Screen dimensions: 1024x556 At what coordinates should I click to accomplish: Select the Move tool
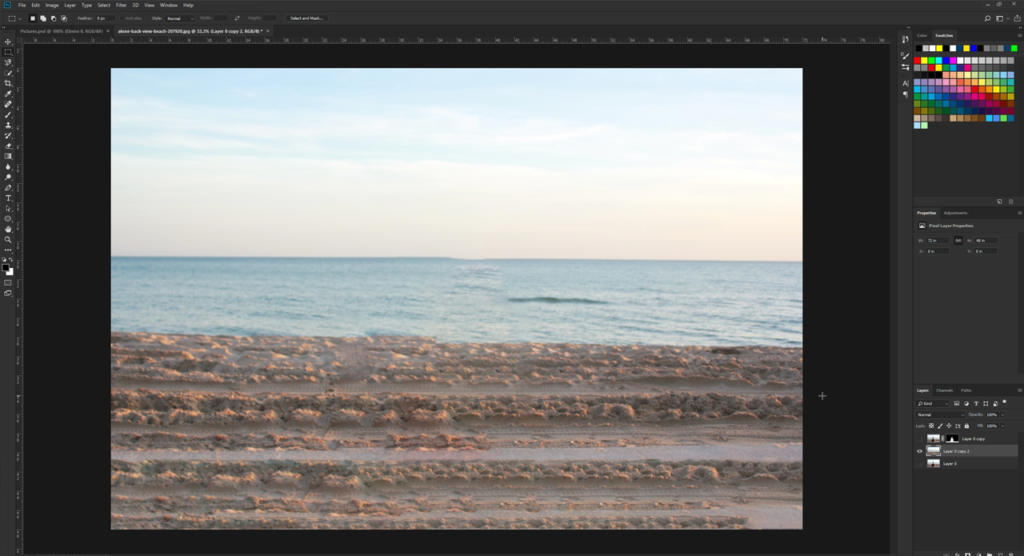[x=8, y=42]
